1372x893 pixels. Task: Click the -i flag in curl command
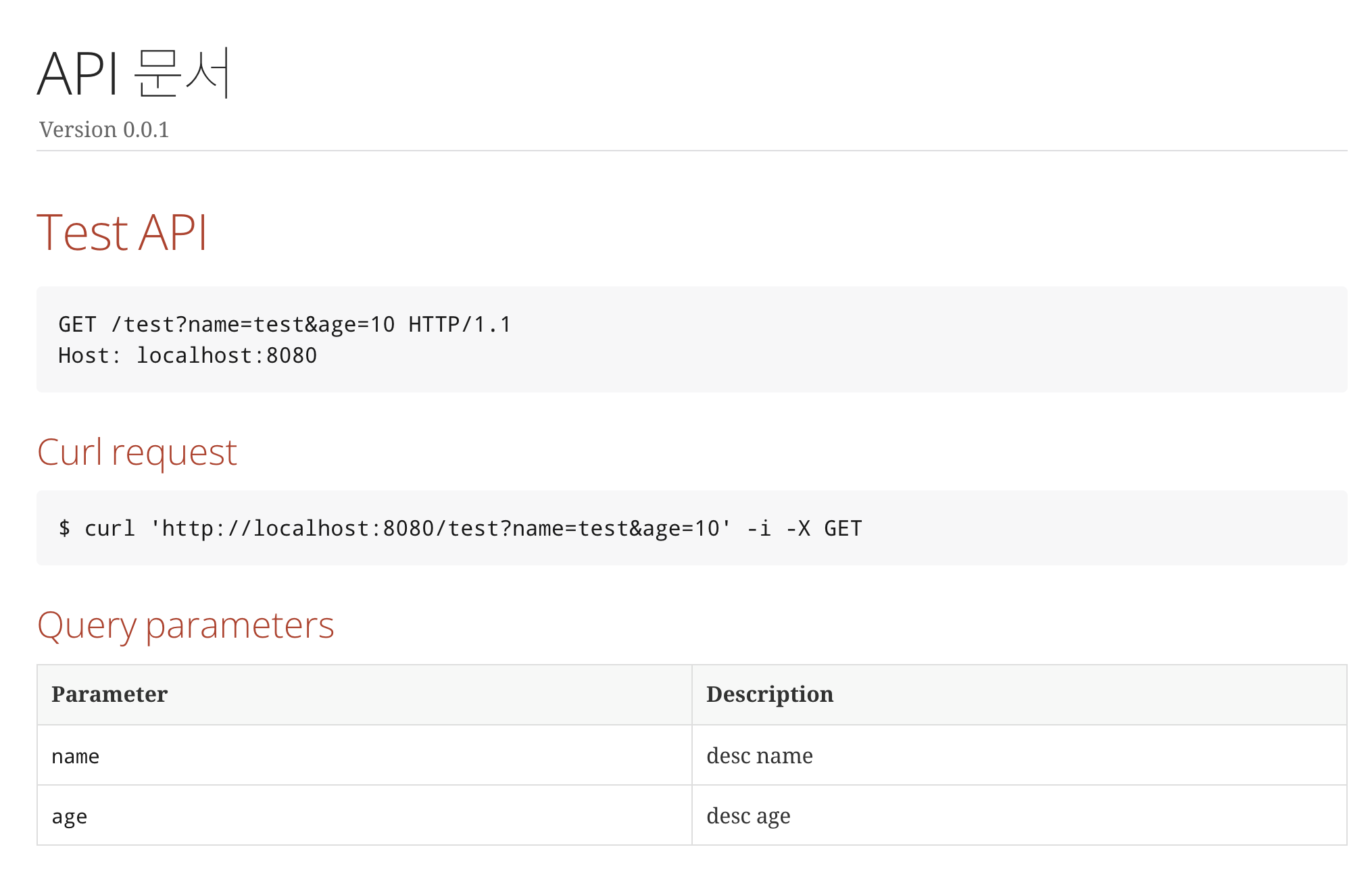coord(759,528)
